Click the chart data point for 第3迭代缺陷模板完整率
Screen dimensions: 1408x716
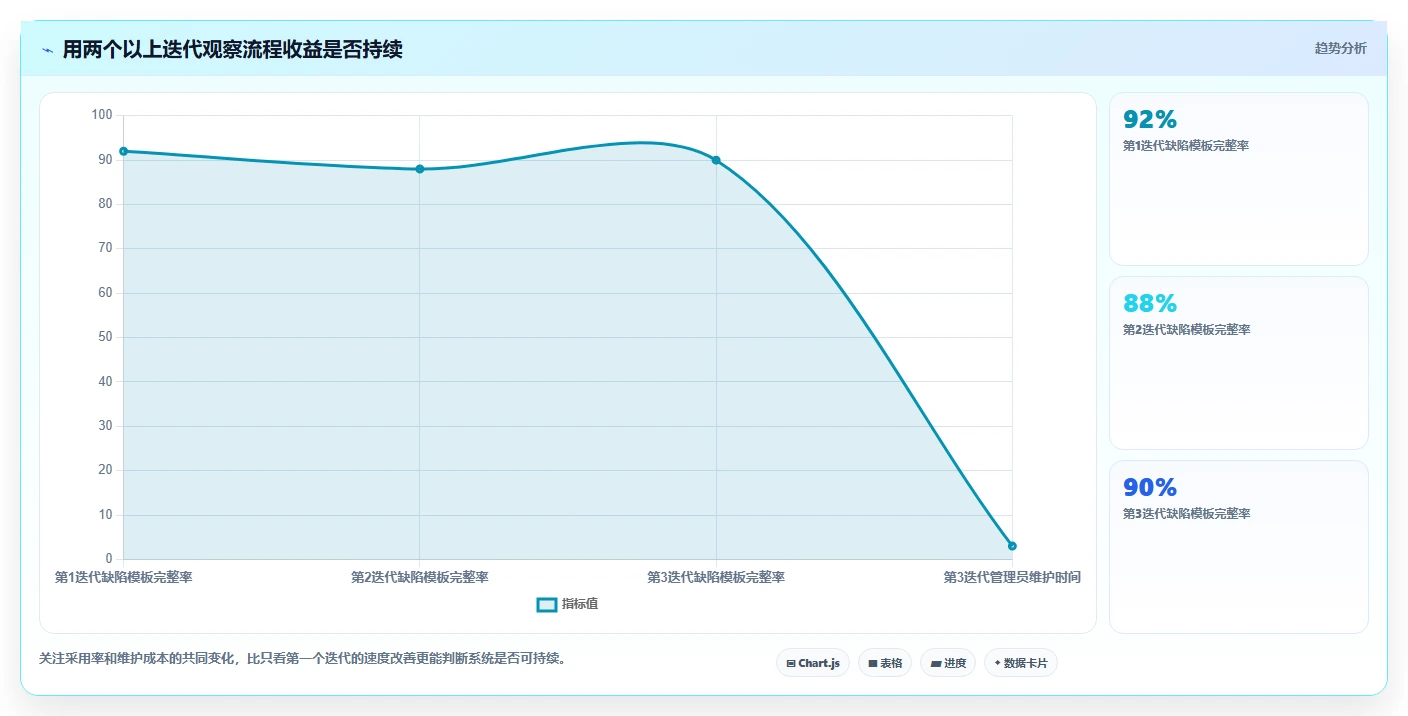(716, 160)
